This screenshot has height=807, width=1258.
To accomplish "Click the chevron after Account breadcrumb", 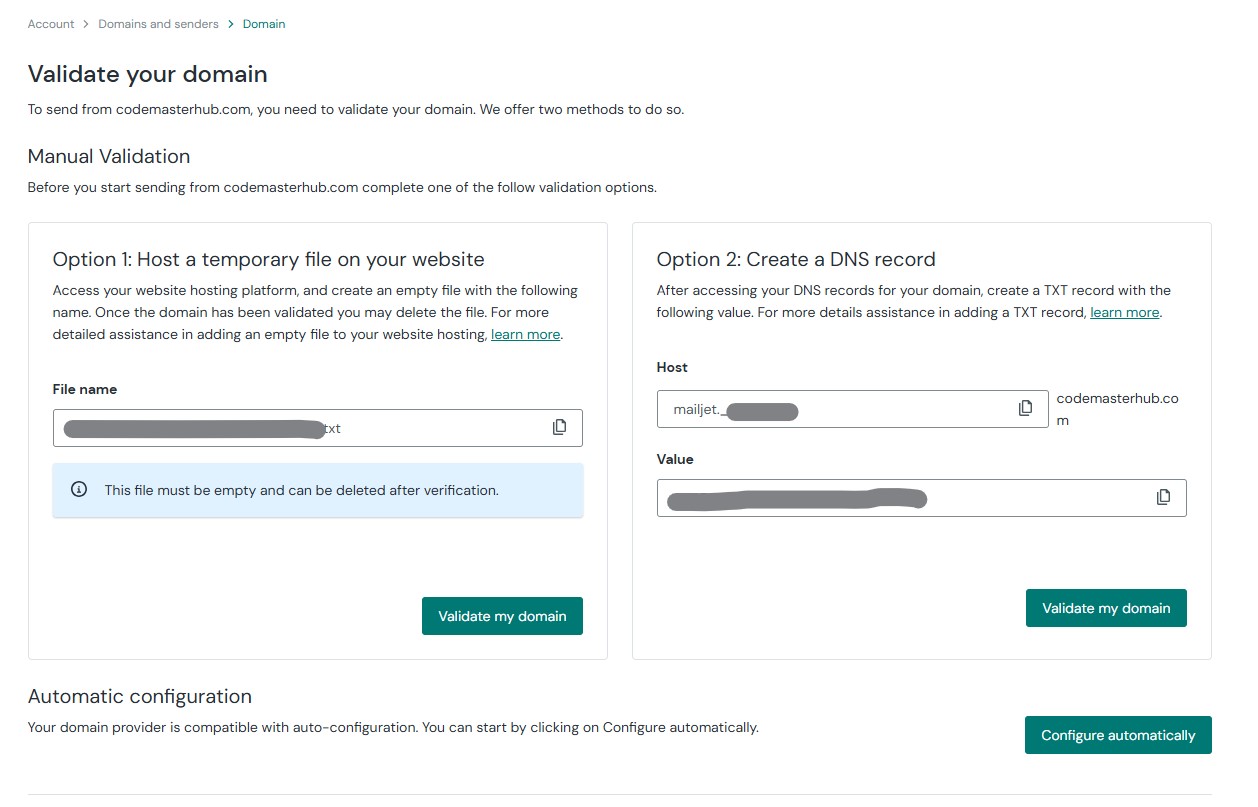I will (x=87, y=24).
